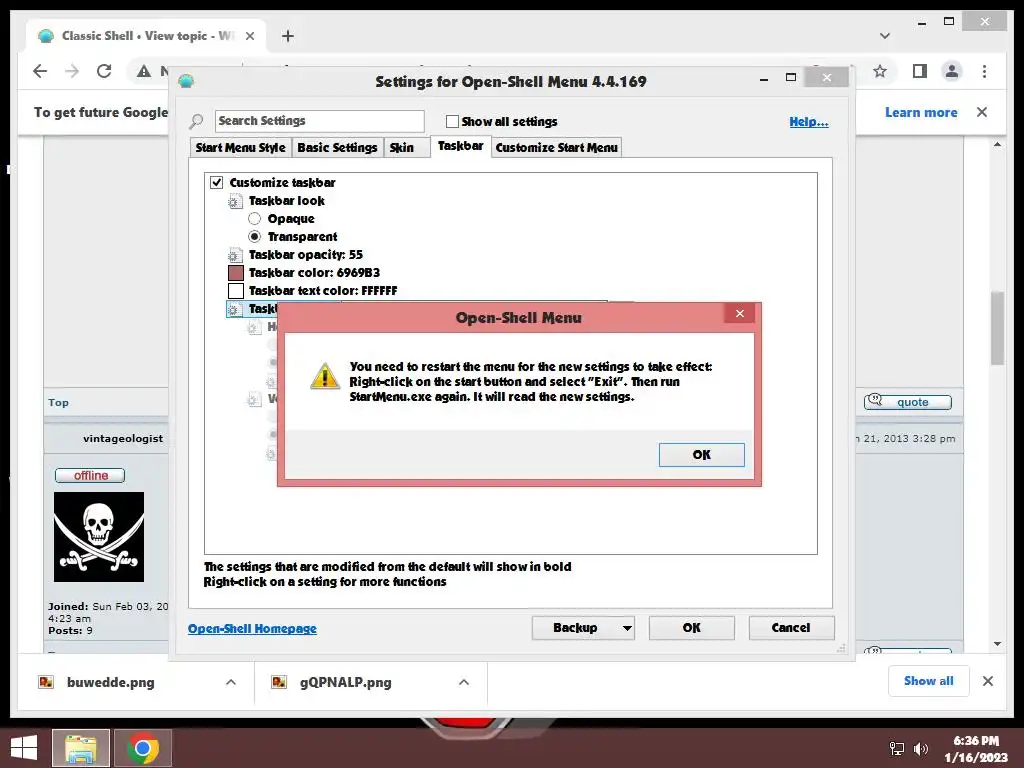Screen dimensions: 1024x768
Task: Open the downloaded gQPNALP.png file
Action: (x=345, y=682)
